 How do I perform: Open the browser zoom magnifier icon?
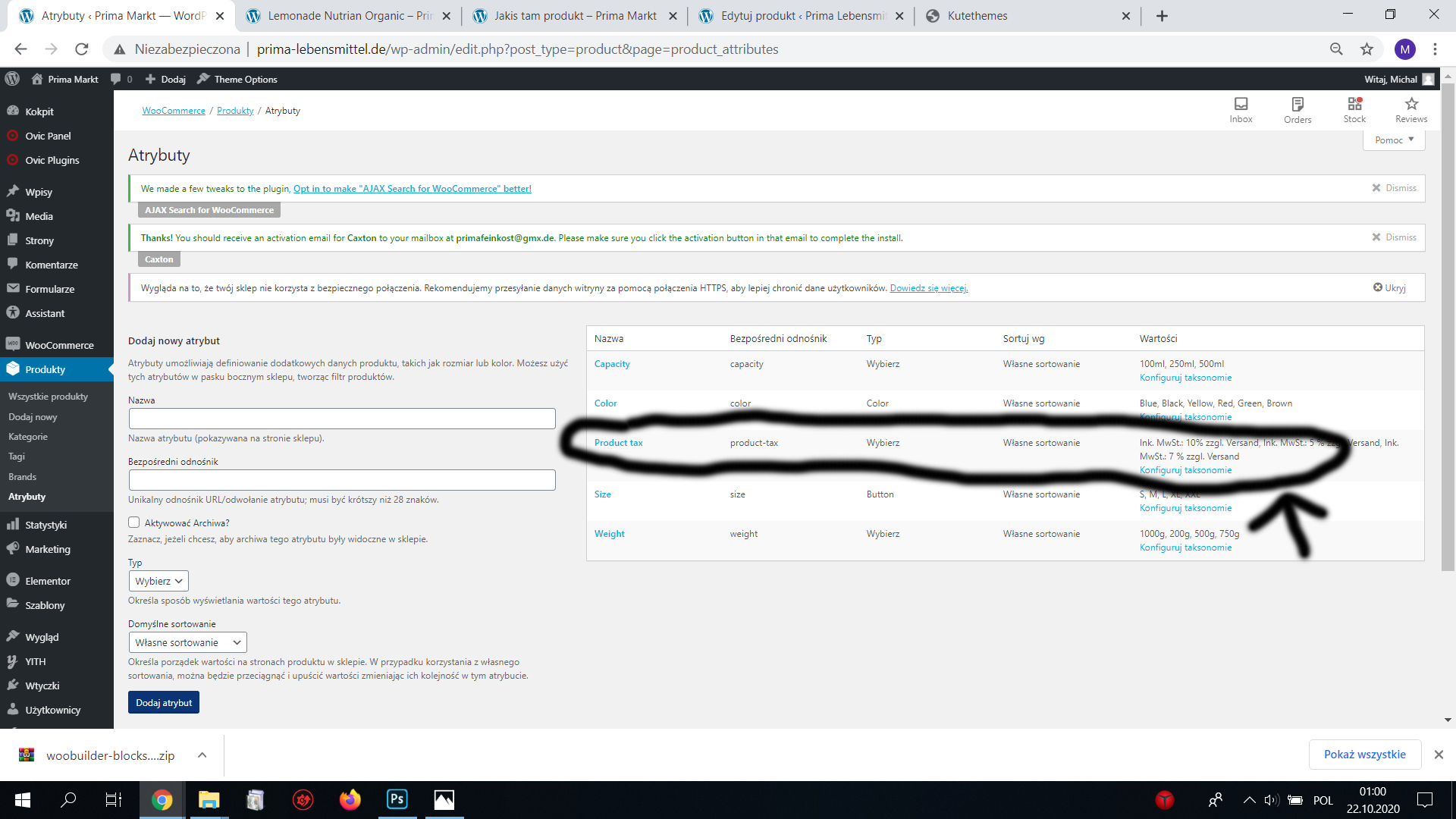[1336, 49]
